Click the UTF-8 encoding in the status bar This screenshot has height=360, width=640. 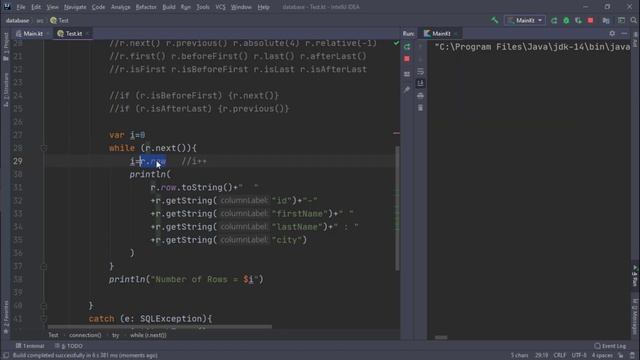coord(579,356)
